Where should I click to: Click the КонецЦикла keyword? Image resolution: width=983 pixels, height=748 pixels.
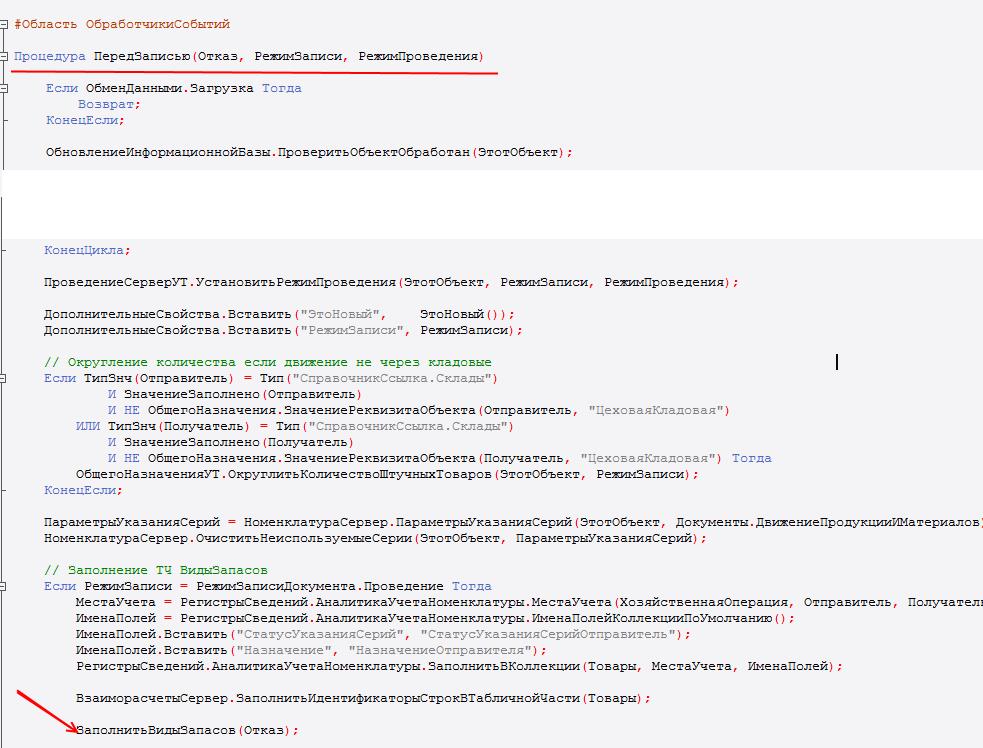[x=85, y=250]
